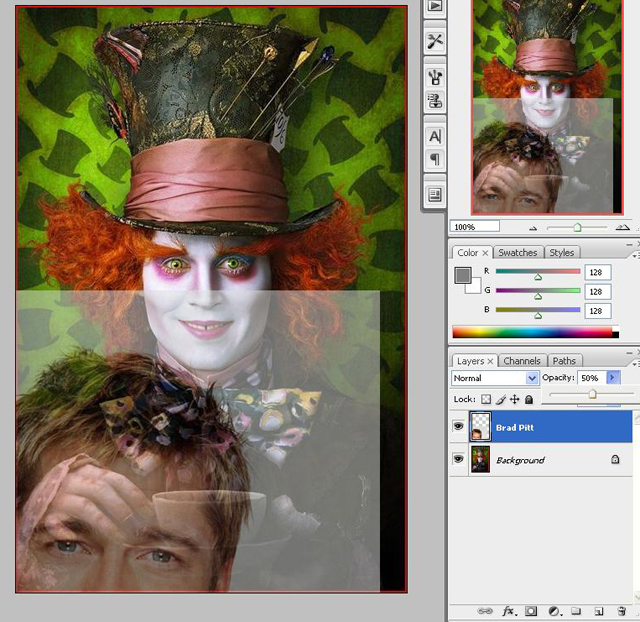The image size is (640, 622).
Task: Click the foreground color swatch
Action: 462,275
